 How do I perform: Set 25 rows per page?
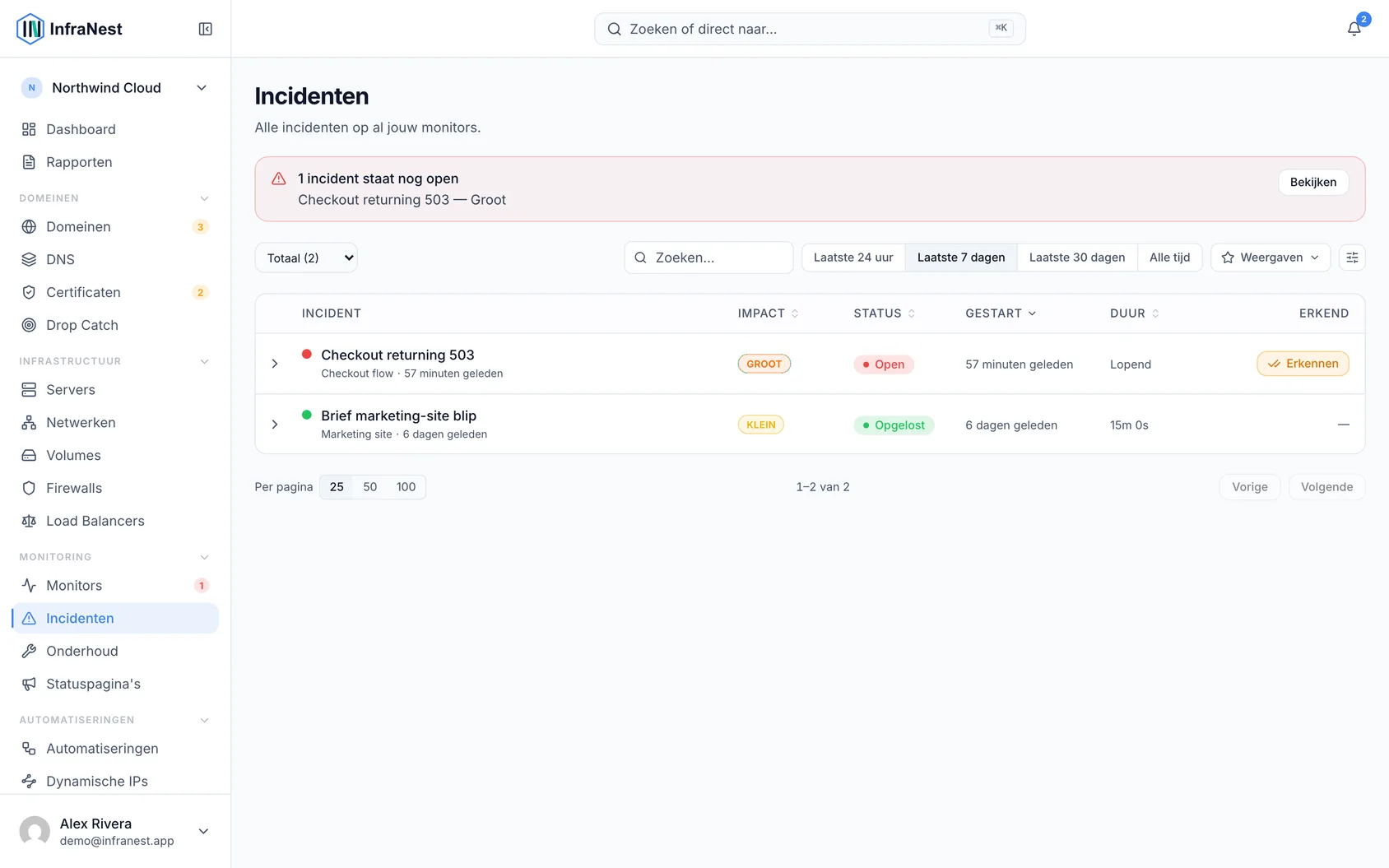(337, 487)
